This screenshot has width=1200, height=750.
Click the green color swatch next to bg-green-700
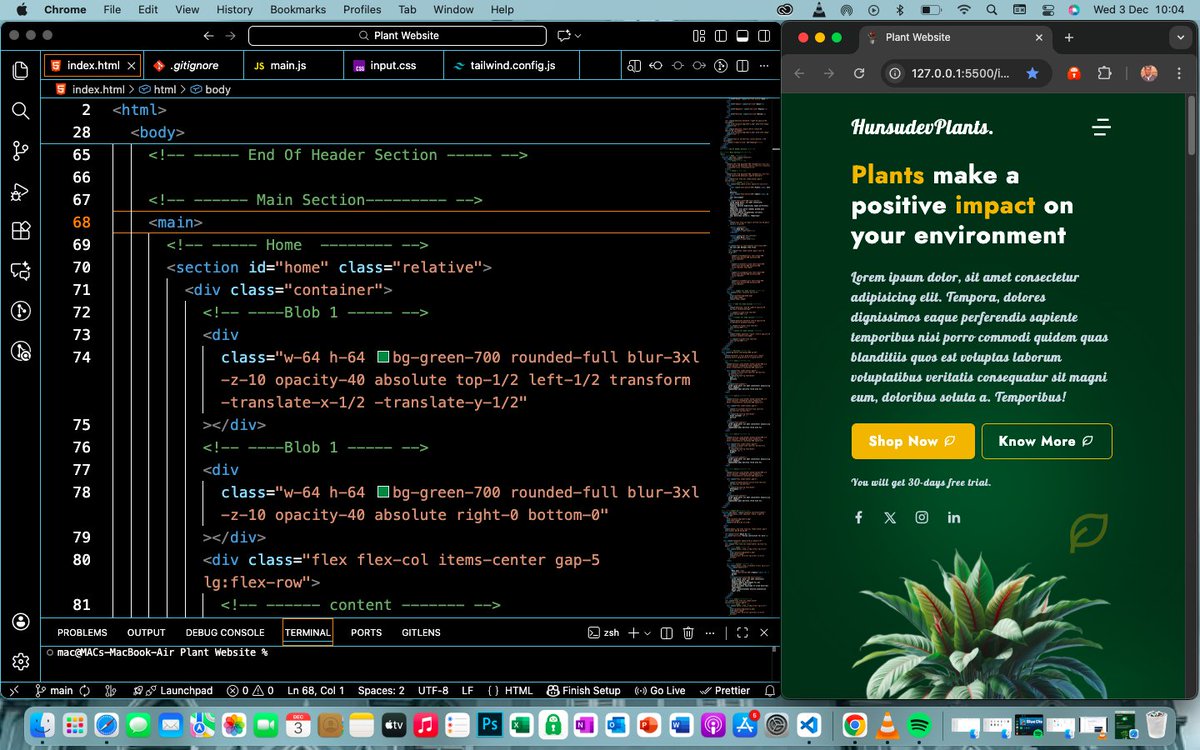pos(384,357)
